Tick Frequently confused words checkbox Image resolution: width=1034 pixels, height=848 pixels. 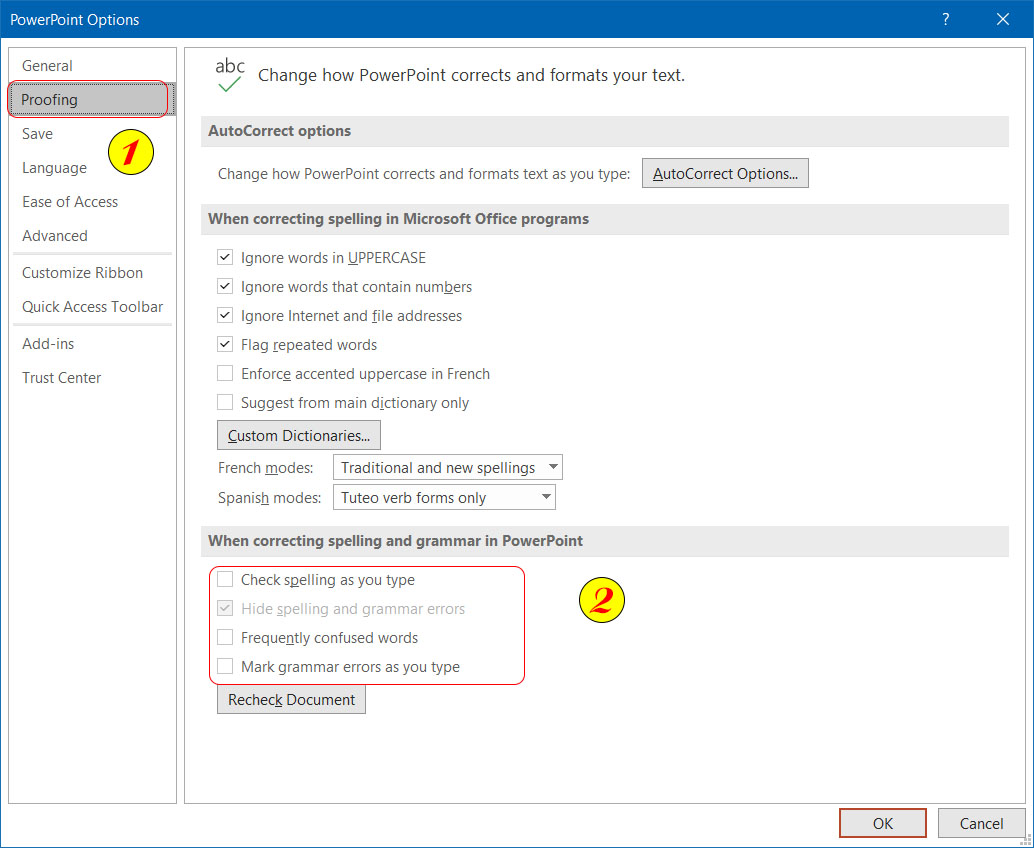225,638
